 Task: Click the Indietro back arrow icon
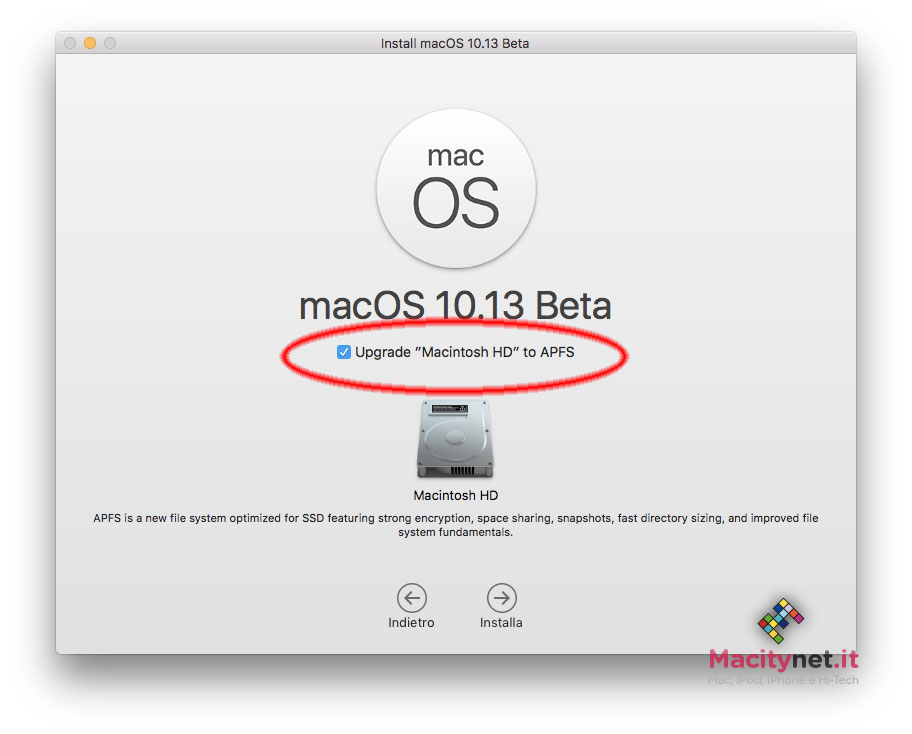(412, 598)
